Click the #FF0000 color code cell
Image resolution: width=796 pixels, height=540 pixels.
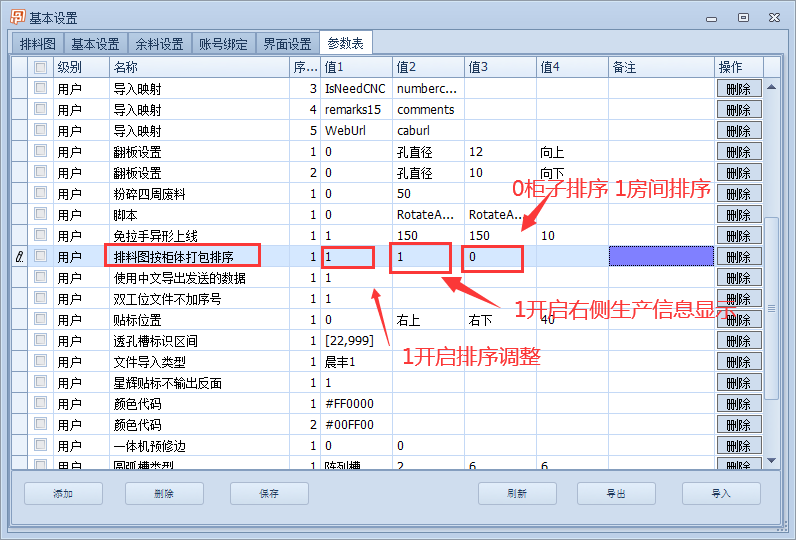[x=356, y=404]
